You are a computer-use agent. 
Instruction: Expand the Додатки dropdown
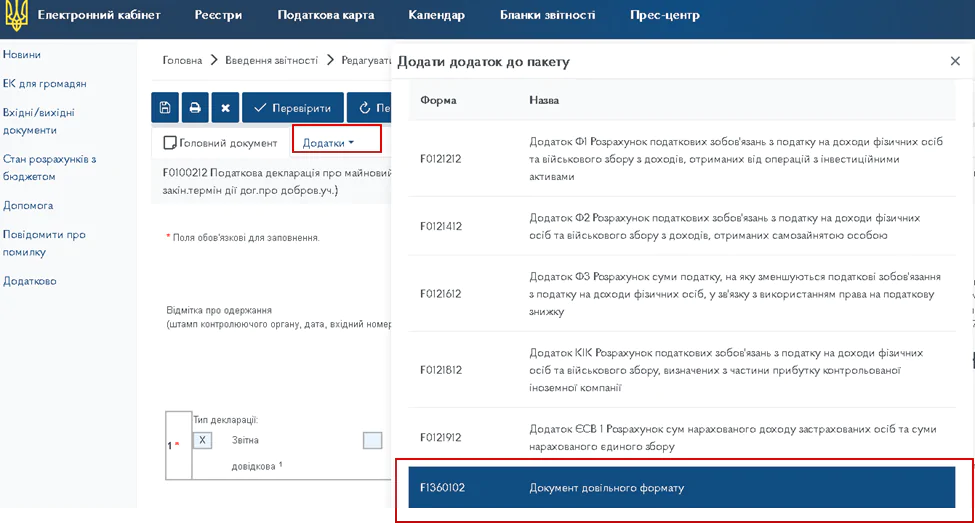329,143
